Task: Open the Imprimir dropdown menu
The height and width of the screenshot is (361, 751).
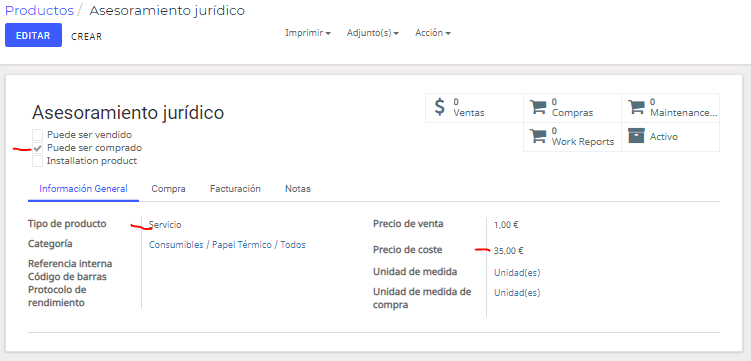Action: 308,33
